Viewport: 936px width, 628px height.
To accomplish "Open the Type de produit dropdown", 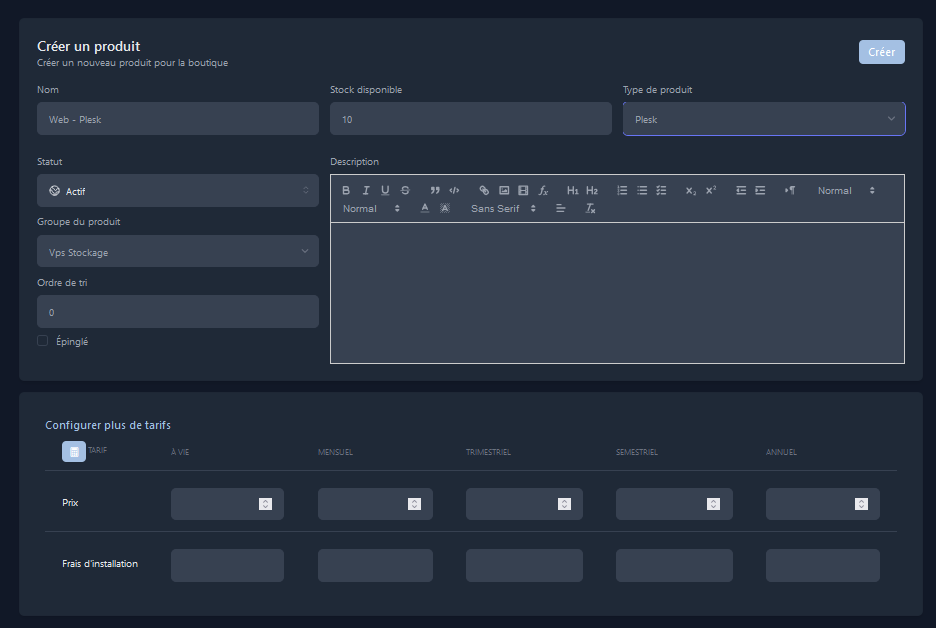I will coord(763,119).
